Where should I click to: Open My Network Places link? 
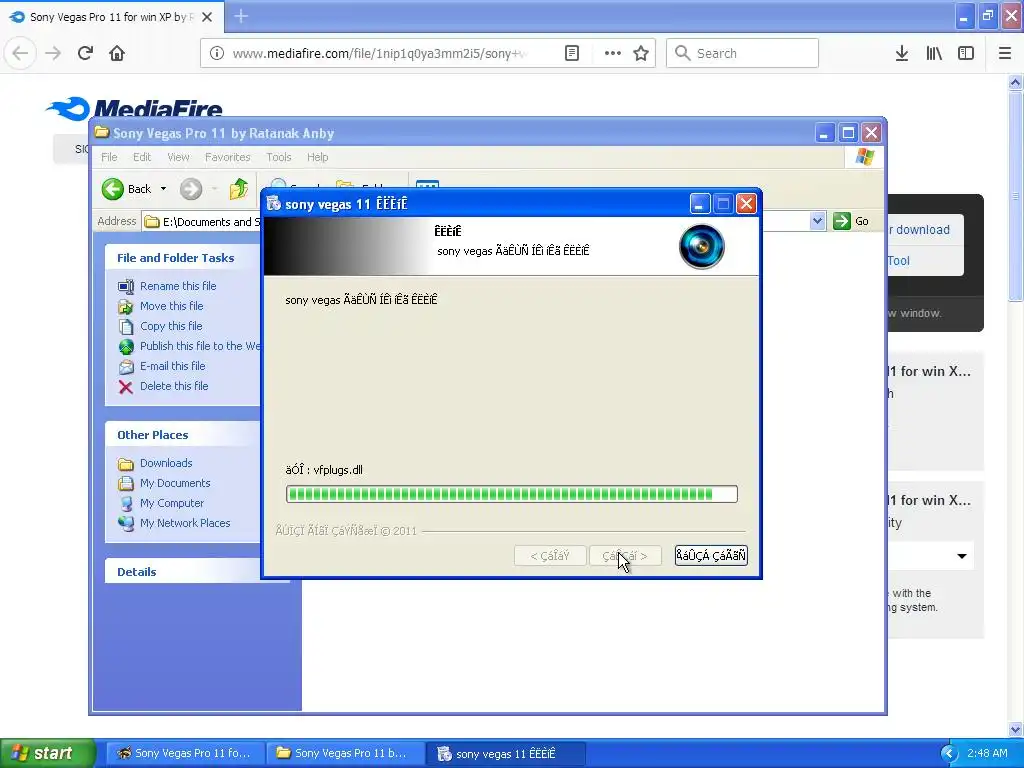185,523
